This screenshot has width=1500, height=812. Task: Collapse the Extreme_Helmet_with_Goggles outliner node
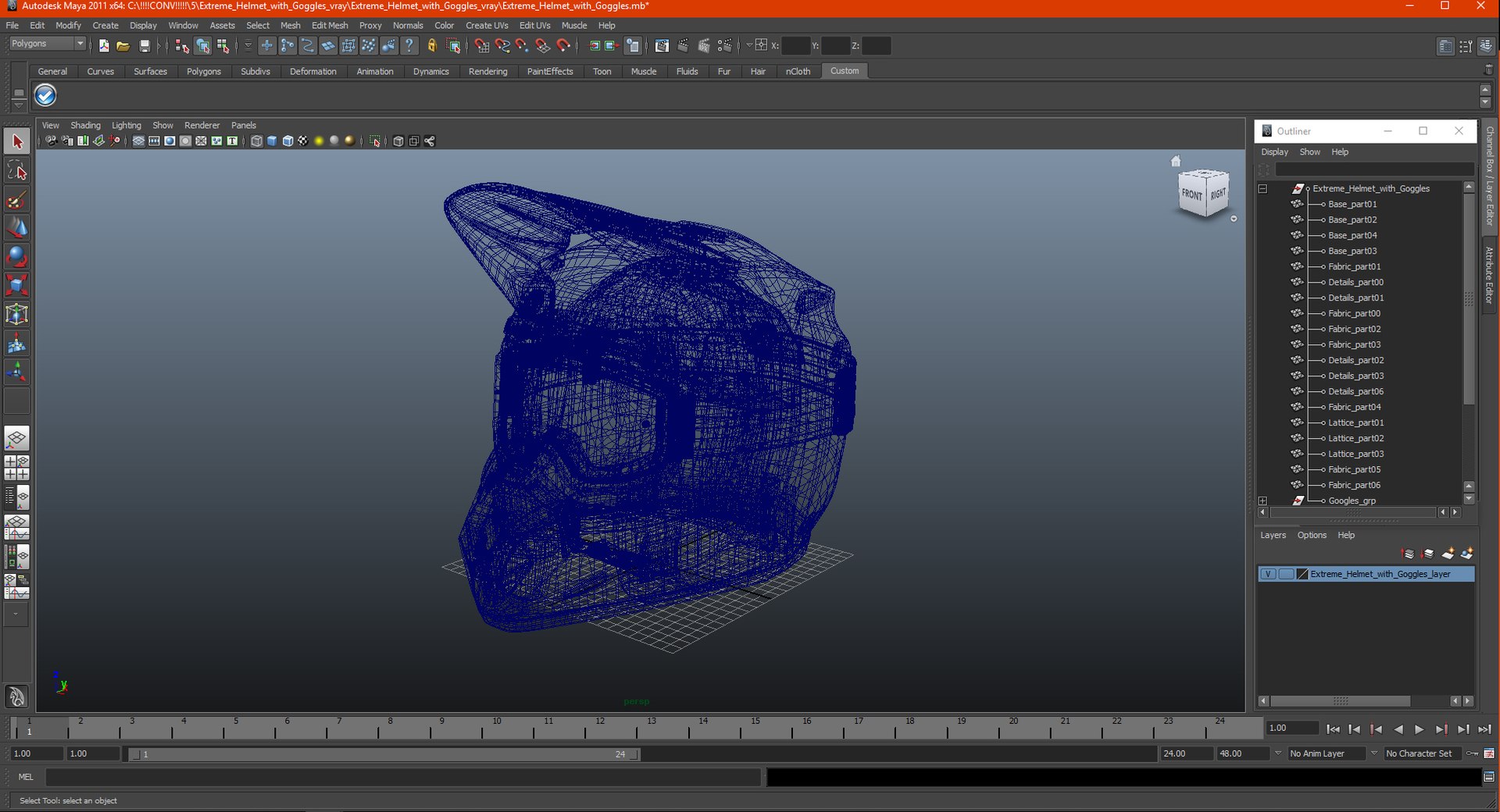tap(1262, 189)
